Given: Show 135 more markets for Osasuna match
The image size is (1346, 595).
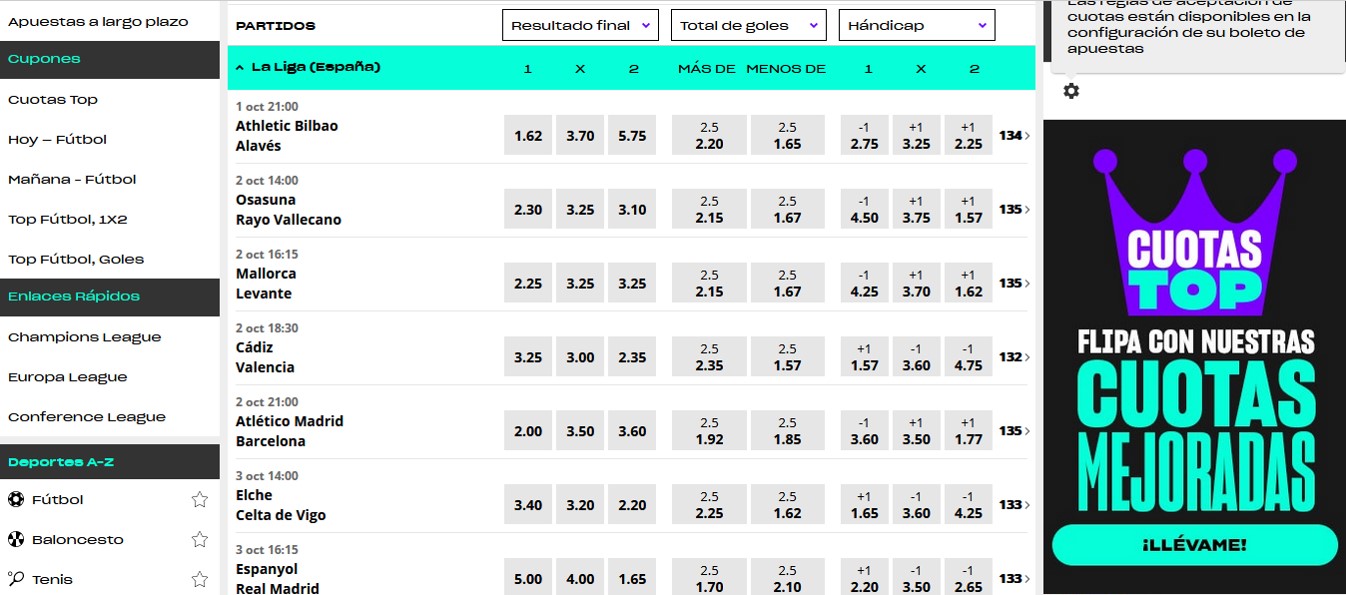Looking at the screenshot, I should click(1014, 209).
